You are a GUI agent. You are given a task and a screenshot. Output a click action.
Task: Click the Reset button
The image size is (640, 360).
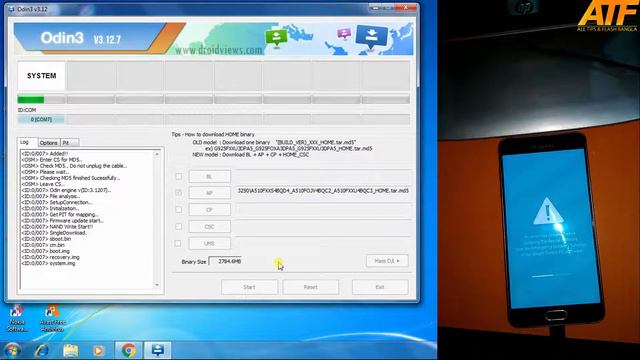[x=311, y=287]
